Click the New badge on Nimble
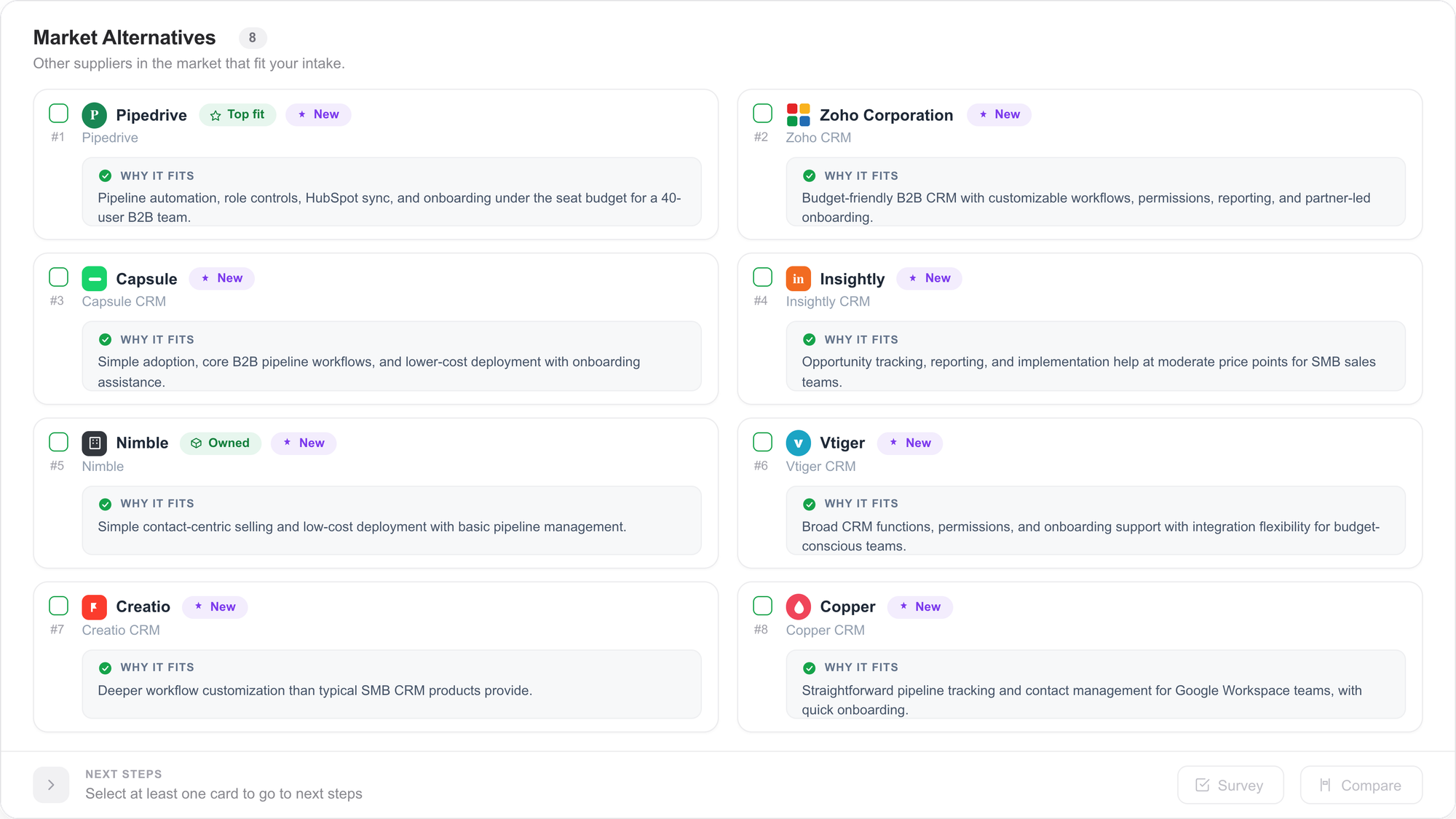Image resolution: width=1456 pixels, height=819 pixels. tap(304, 443)
